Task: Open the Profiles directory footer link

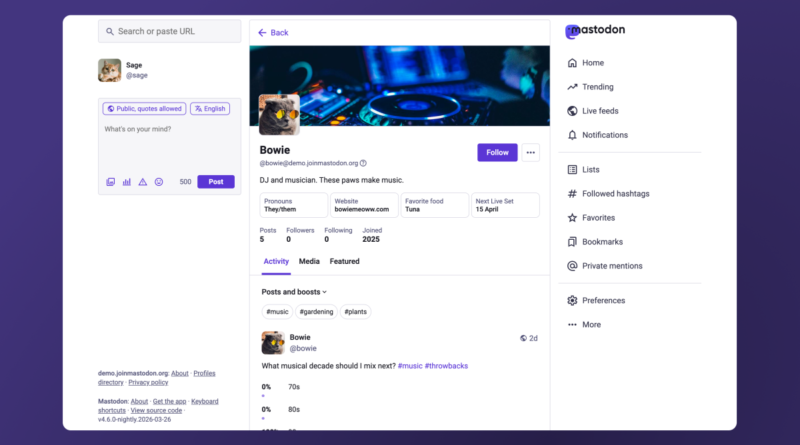Action: click(157, 378)
